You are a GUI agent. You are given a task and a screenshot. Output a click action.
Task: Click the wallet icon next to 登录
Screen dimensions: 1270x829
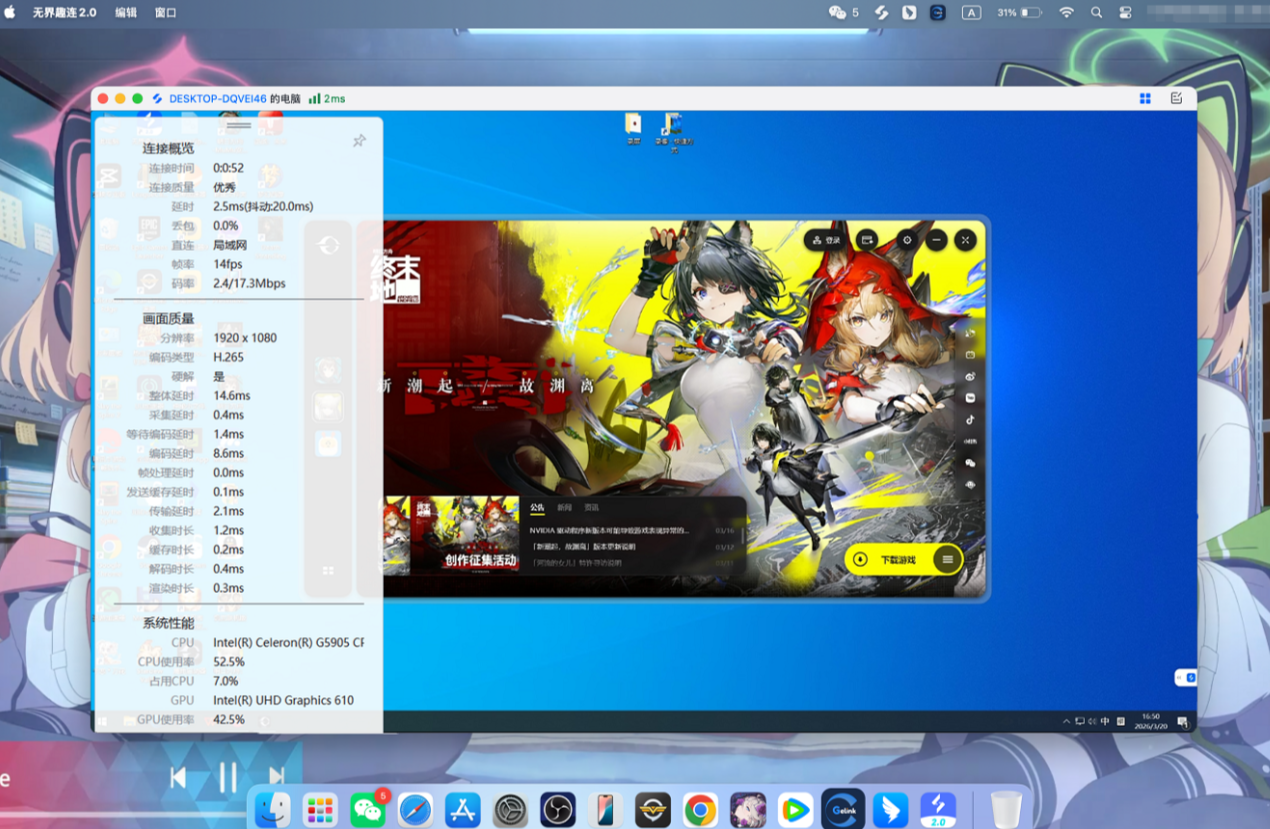[867, 240]
